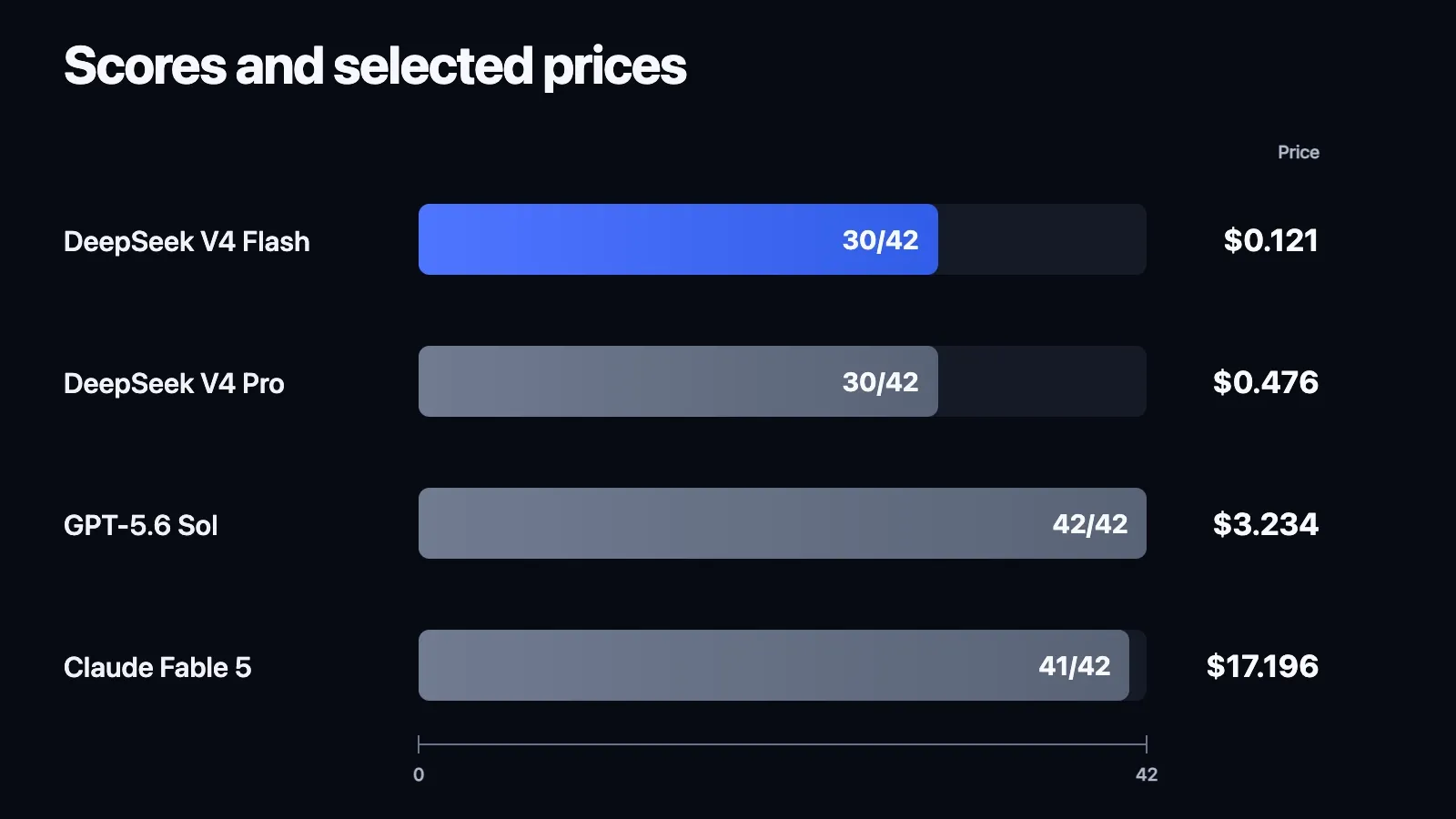
Task: Click the Price column header
Action: (1298, 152)
